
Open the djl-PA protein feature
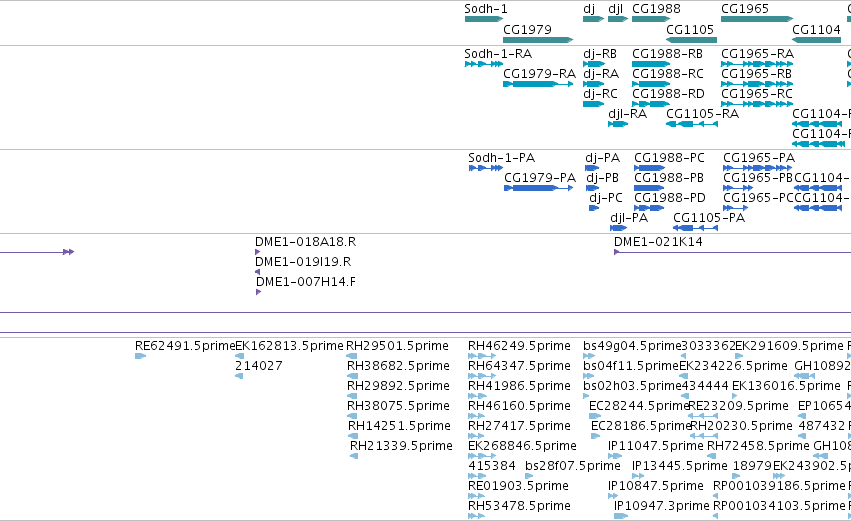point(619,228)
